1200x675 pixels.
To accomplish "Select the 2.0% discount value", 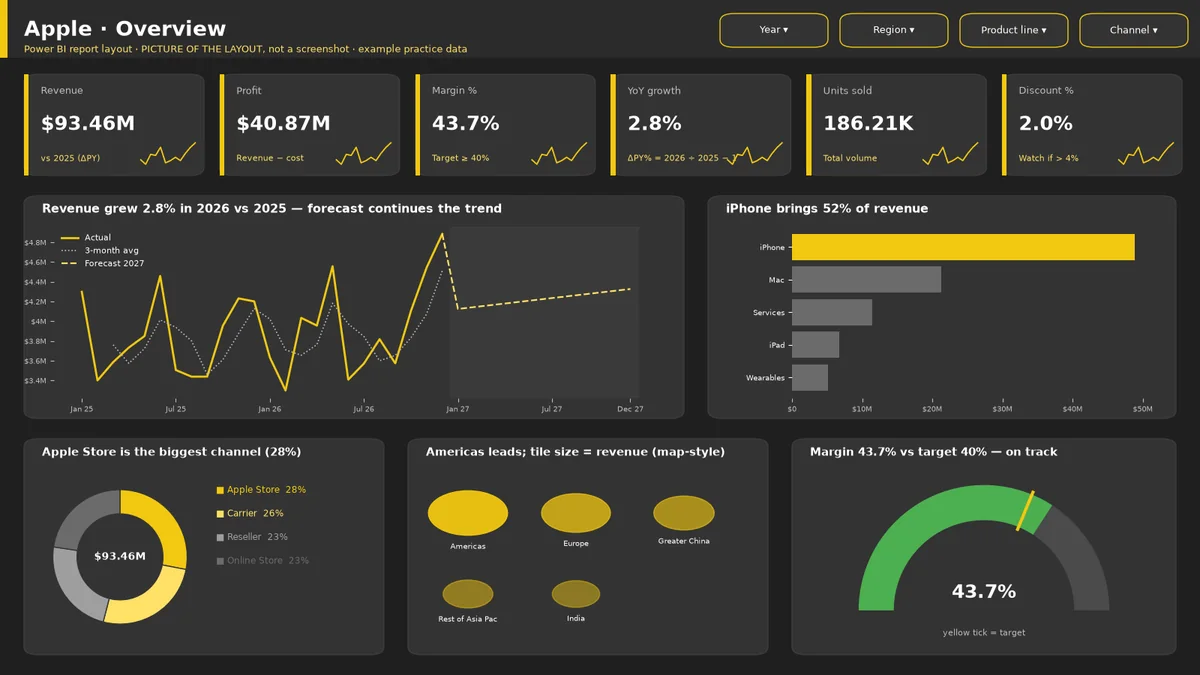I will 1046,124.
